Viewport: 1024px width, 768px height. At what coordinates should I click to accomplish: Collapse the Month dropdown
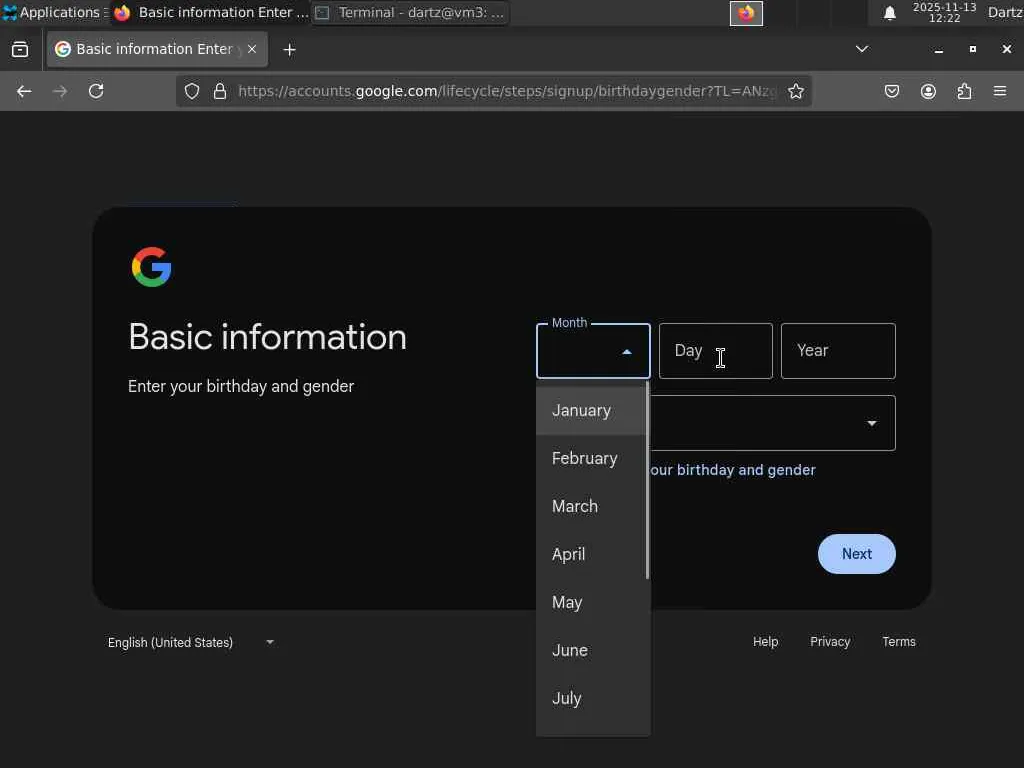click(627, 352)
